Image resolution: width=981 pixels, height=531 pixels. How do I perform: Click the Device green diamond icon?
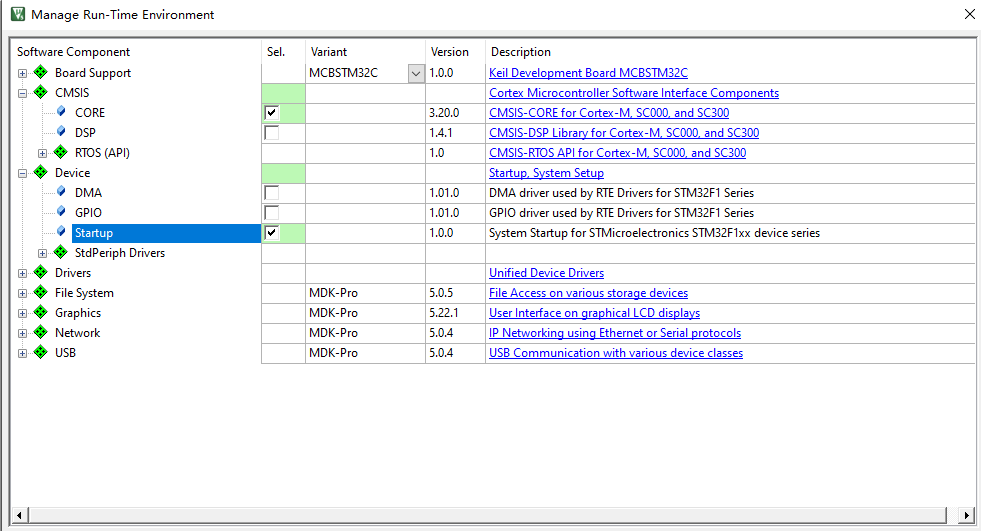point(41,173)
